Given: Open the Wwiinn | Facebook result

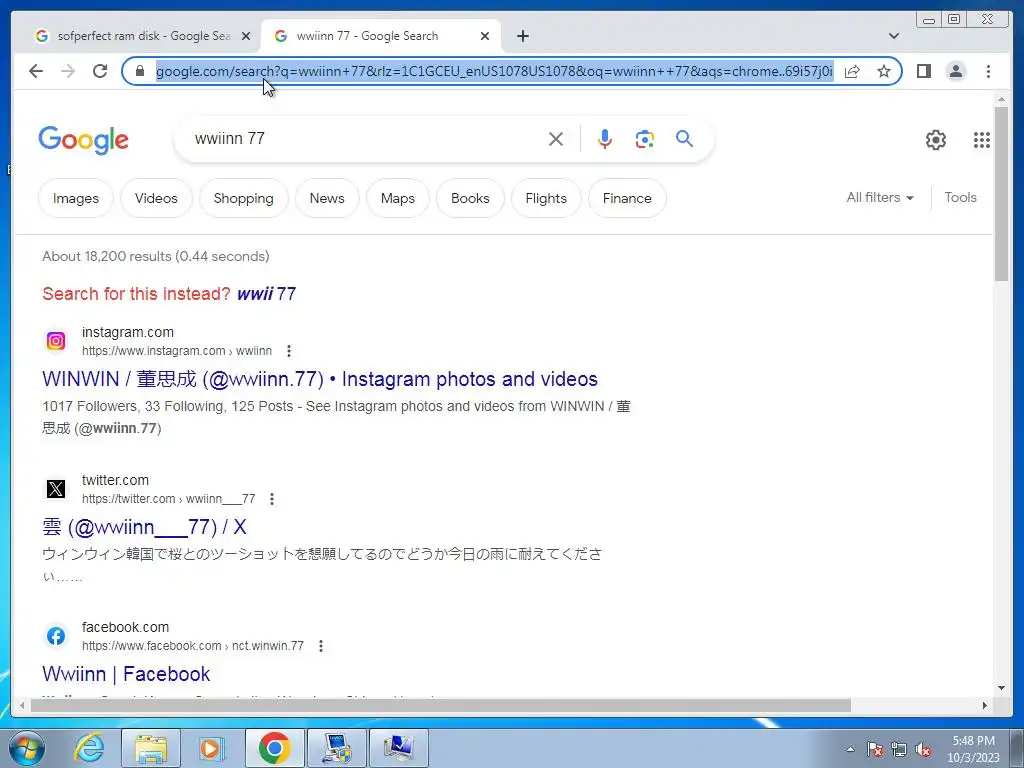Looking at the screenshot, I should point(126,674).
